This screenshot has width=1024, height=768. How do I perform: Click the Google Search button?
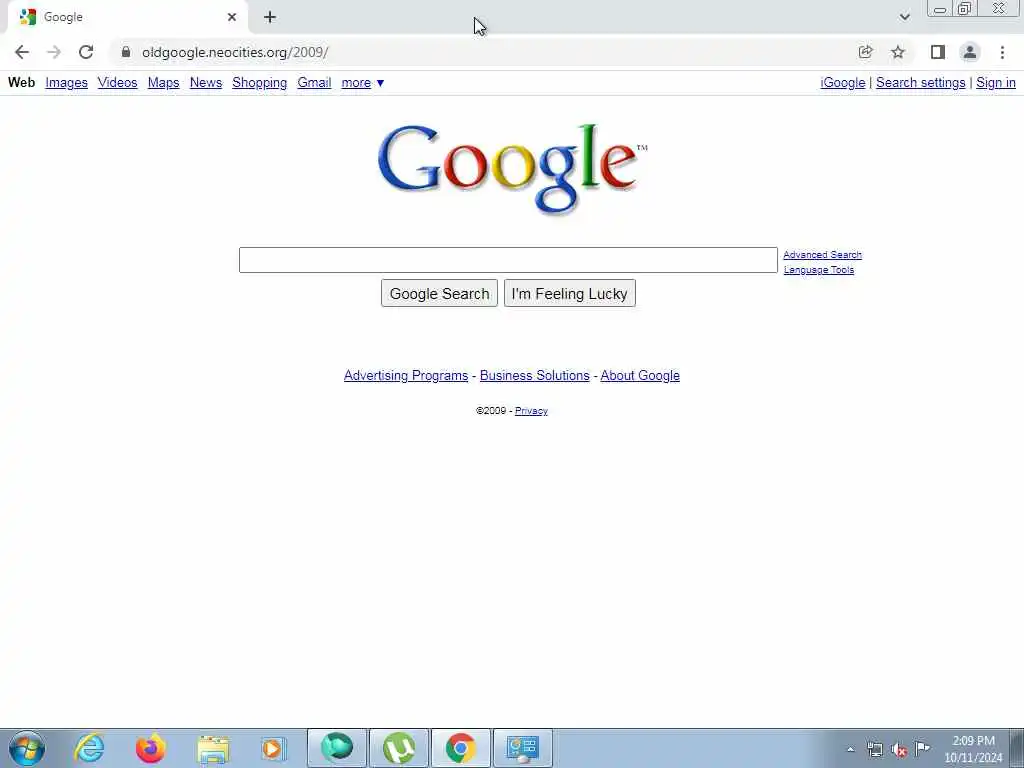click(440, 293)
